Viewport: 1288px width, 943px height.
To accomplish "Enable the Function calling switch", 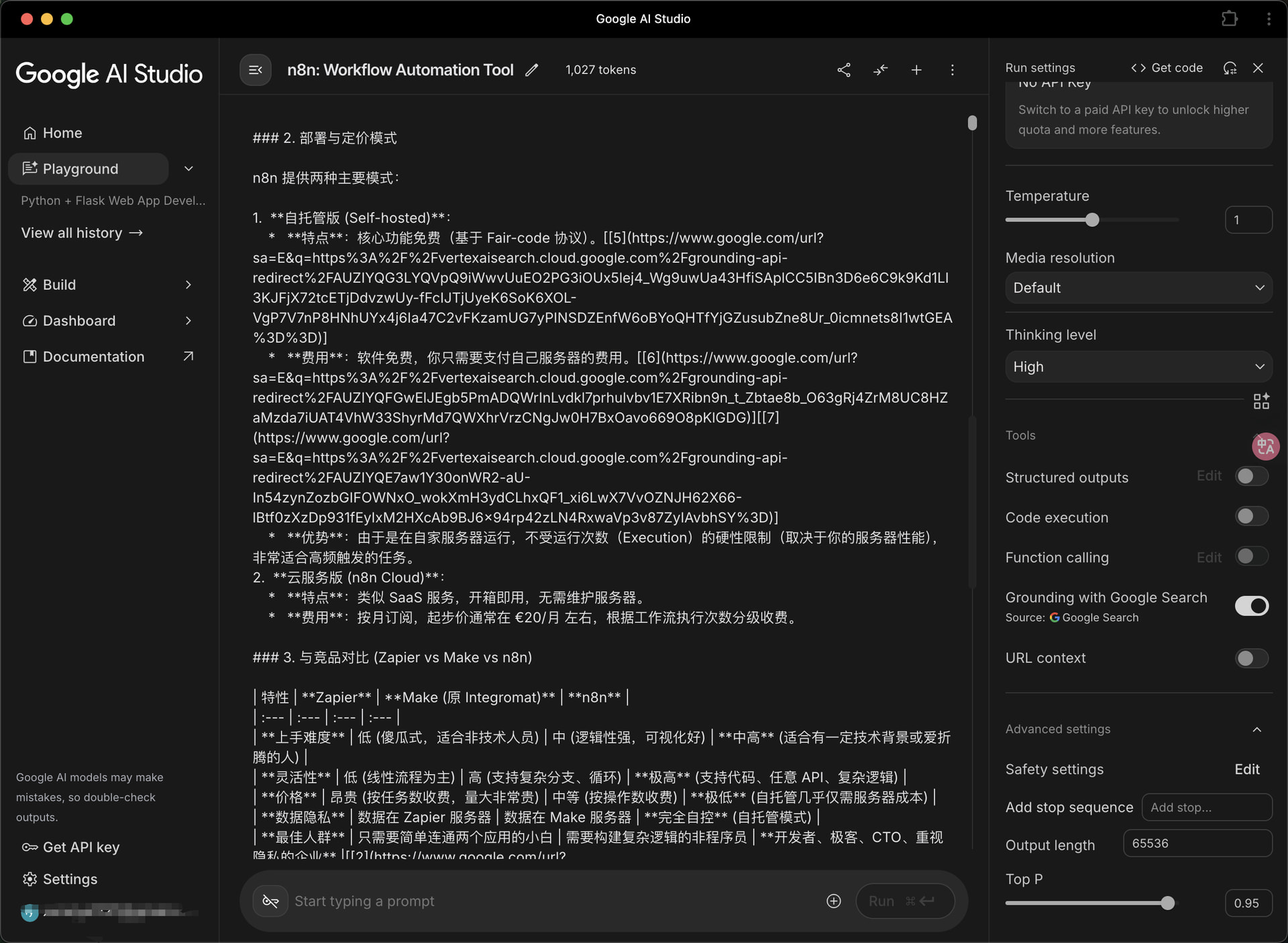I will click(1252, 556).
